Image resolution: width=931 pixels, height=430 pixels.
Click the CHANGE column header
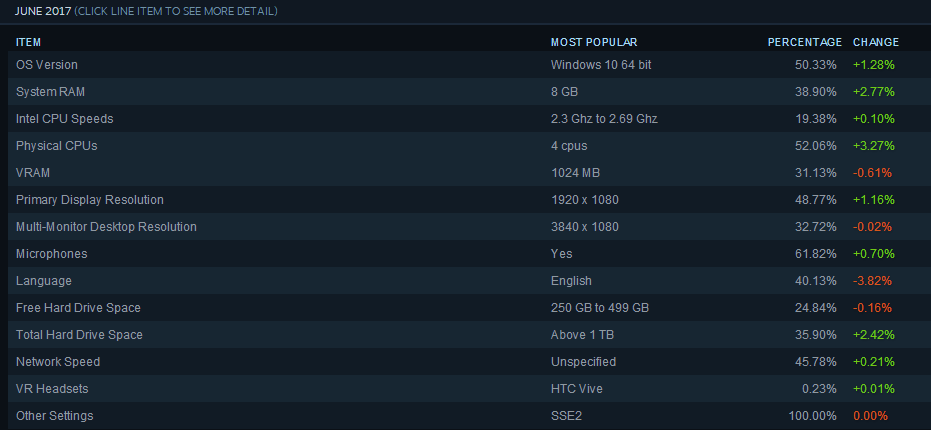coord(875,42)
